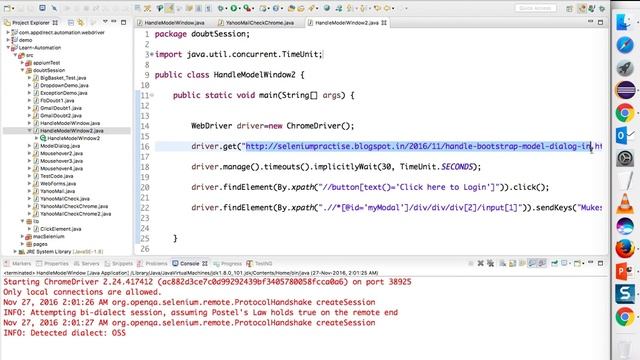Viewport: 640px width, 360px height.
Task: Toggle Scroll Lock in the Console toolbar
Action: tap(512, 263)
